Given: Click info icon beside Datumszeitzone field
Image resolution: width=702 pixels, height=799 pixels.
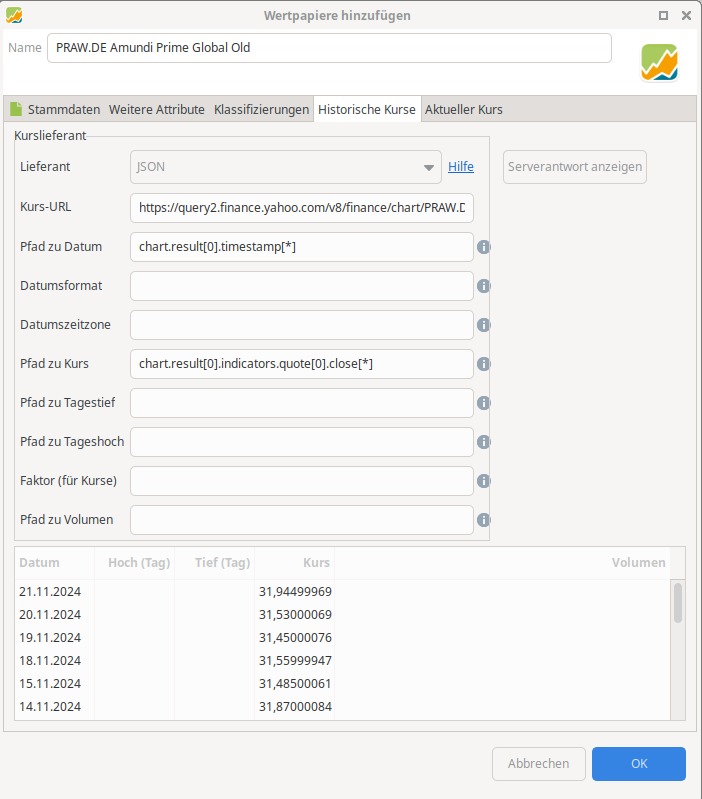Looking at the screenshot, I should (x=483, y=325).
